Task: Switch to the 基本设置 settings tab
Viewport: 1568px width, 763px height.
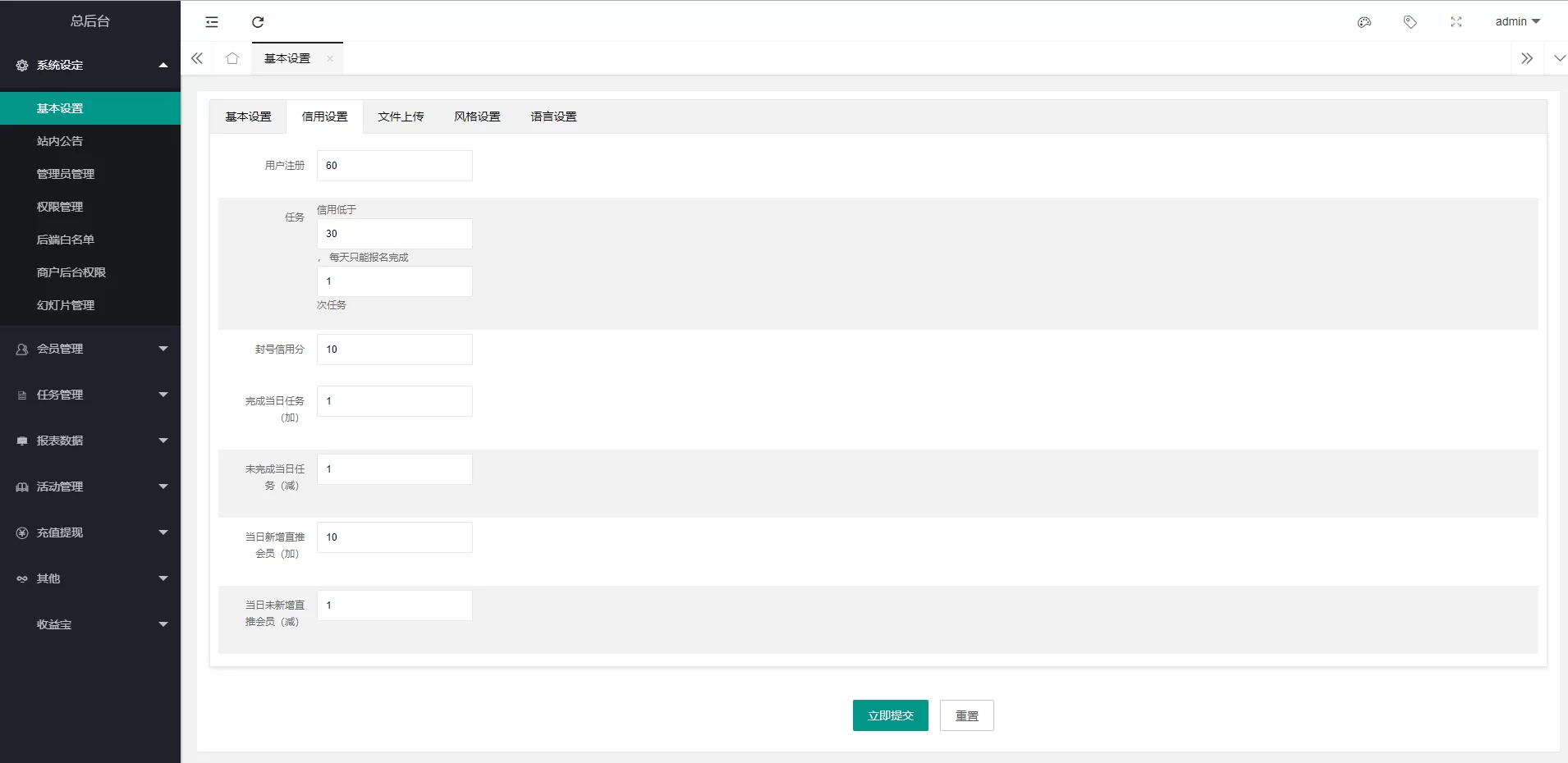Action: [248, 117]
